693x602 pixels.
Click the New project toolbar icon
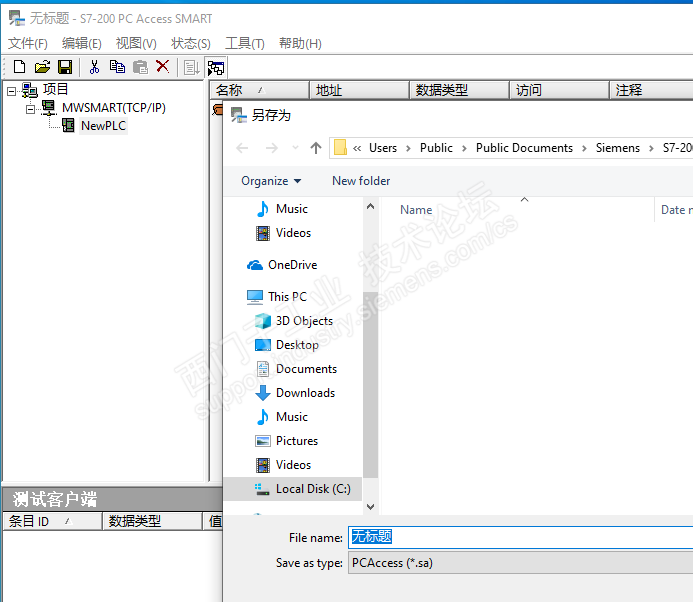coord(19,67)
